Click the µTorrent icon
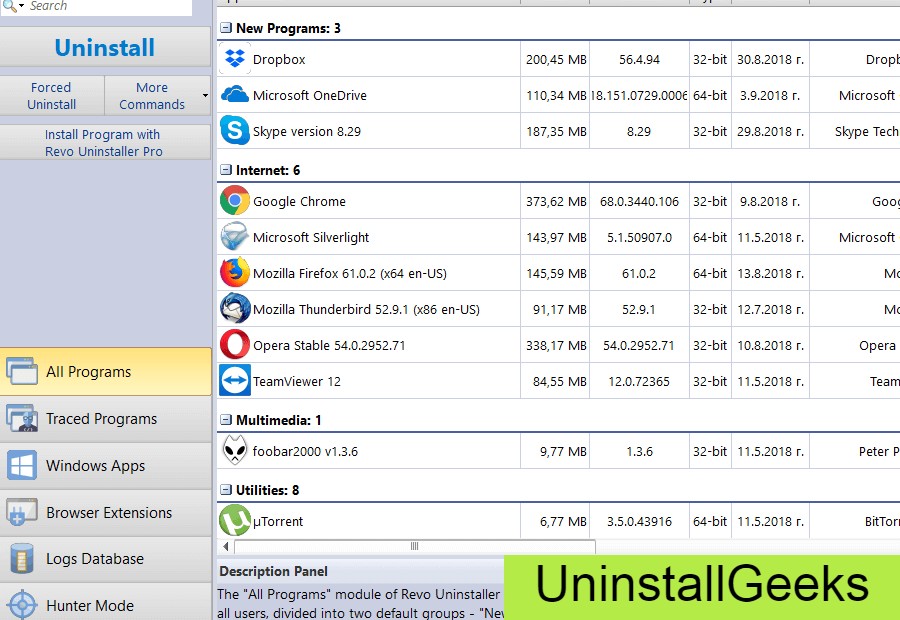Viewport: 900px width, 620px height. coord(235,520)
